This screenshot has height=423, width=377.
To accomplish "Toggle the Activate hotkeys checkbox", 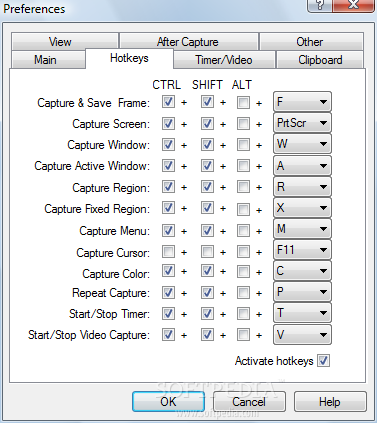I will (x=323, y=361).
